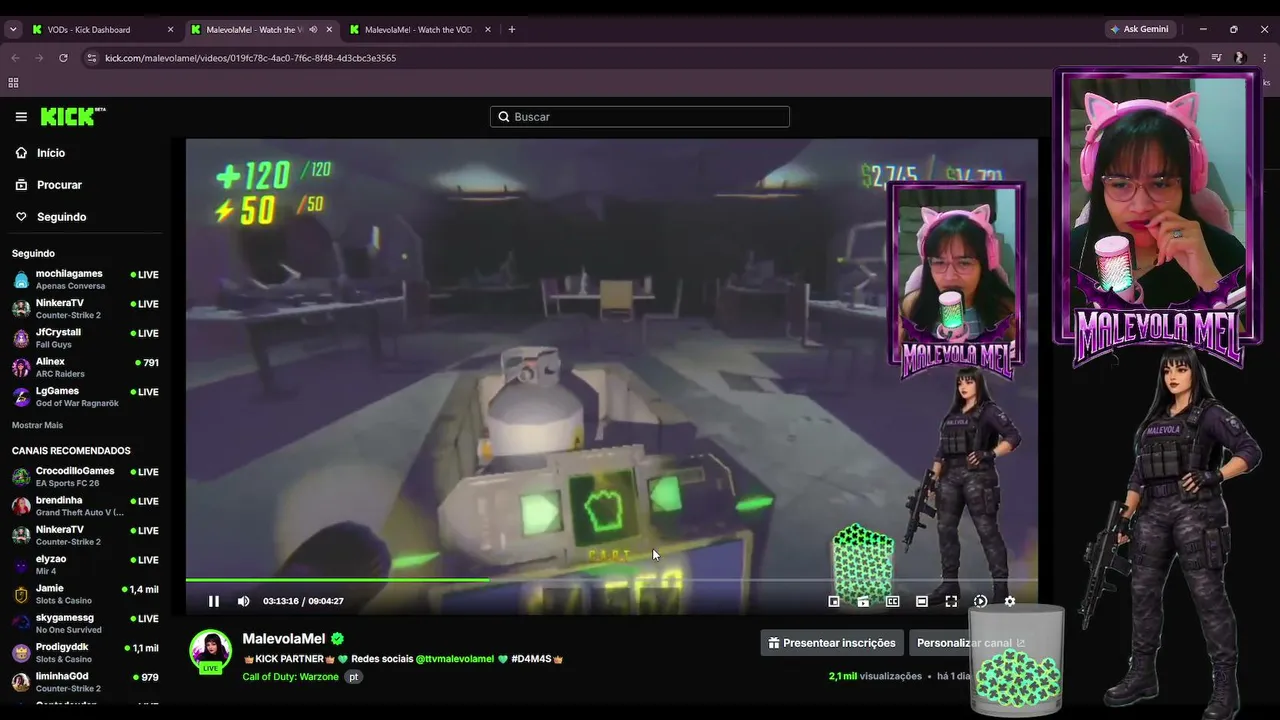This screenshot has height=720, width=1280.
Task: Click the MalevolaMel profile avatar
Action: [x=211, y=651]
